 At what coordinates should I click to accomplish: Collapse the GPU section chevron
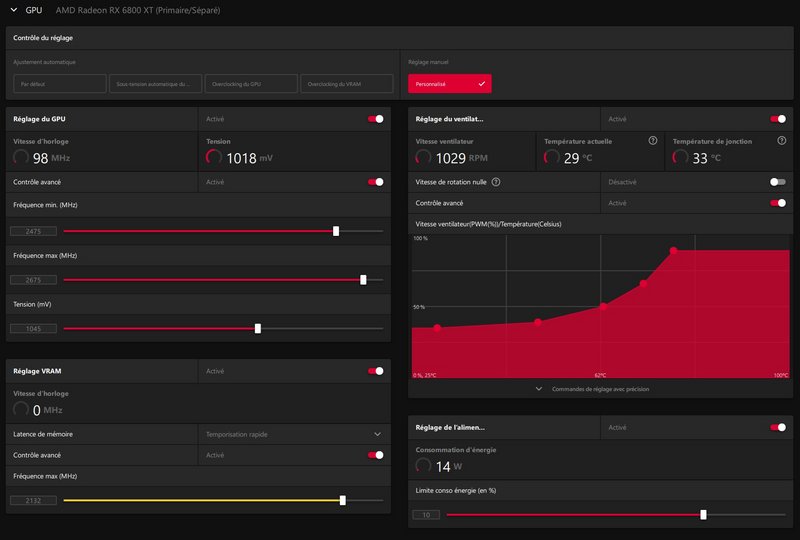[14, 10]
